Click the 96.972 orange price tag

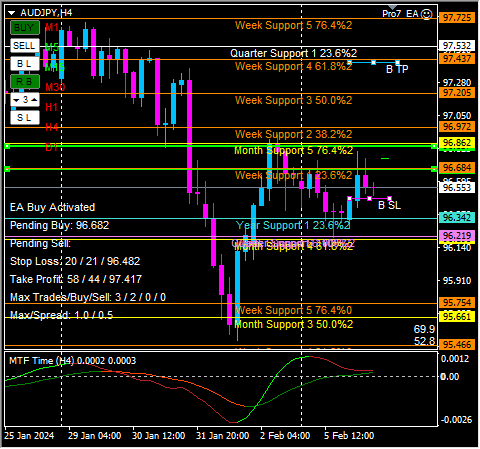457,127
